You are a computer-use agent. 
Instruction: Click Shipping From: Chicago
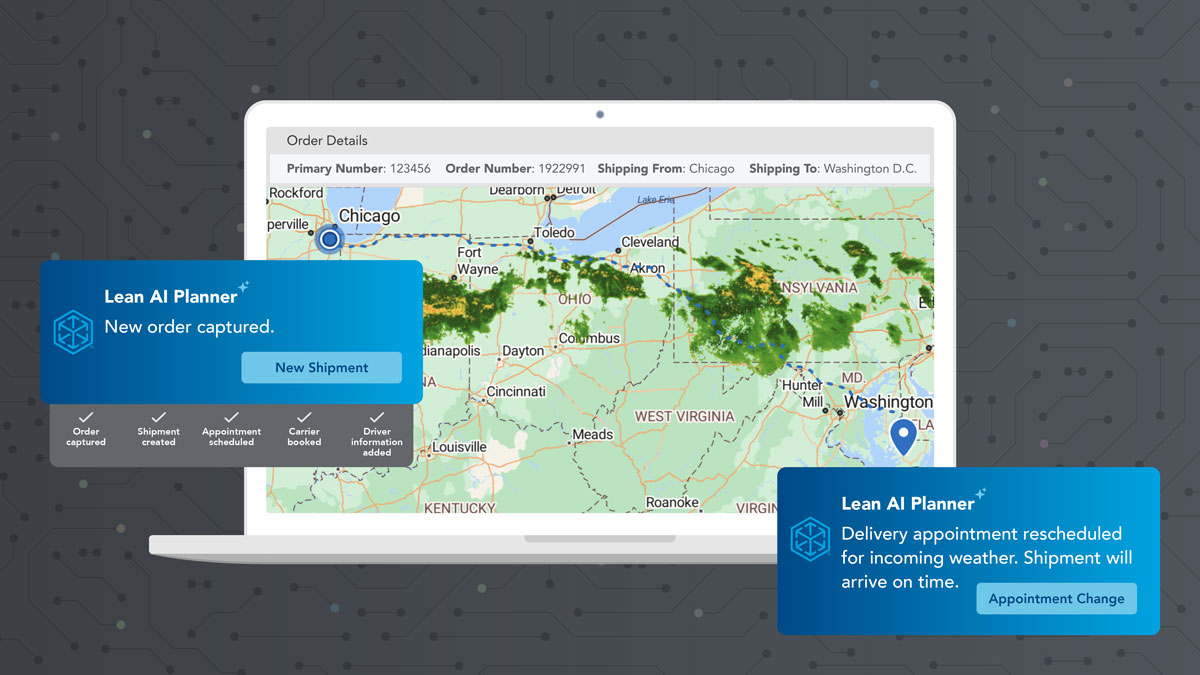pyautogui.click(x=666, y=168)
